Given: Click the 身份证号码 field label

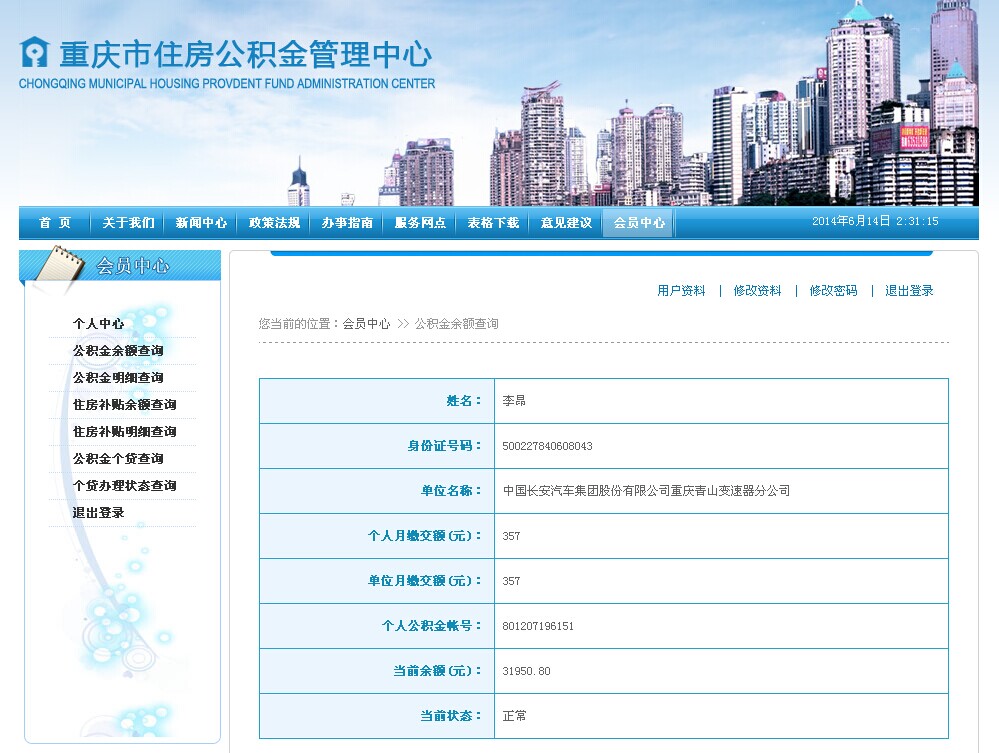Looking at the screenshot, I should 444,446.
